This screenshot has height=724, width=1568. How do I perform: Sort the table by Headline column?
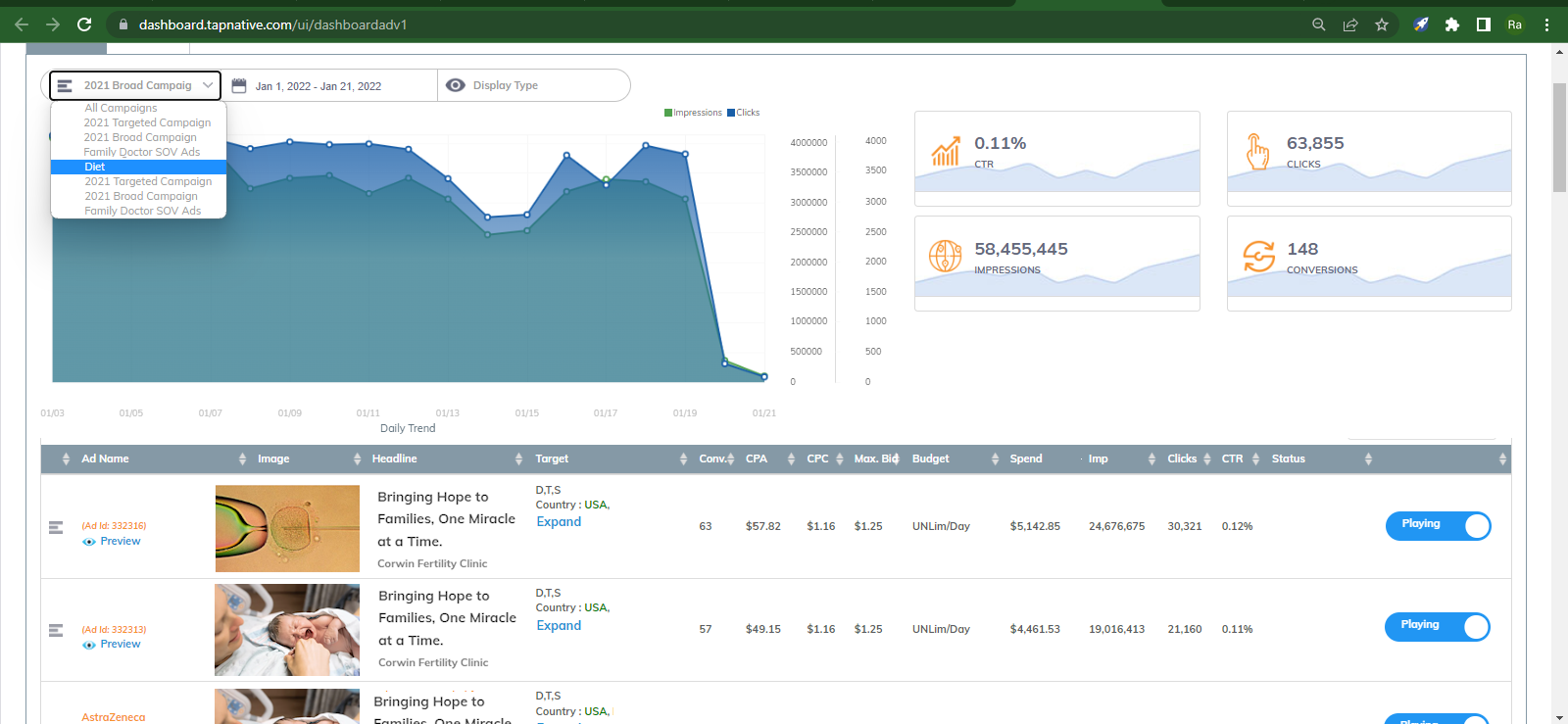518,459
